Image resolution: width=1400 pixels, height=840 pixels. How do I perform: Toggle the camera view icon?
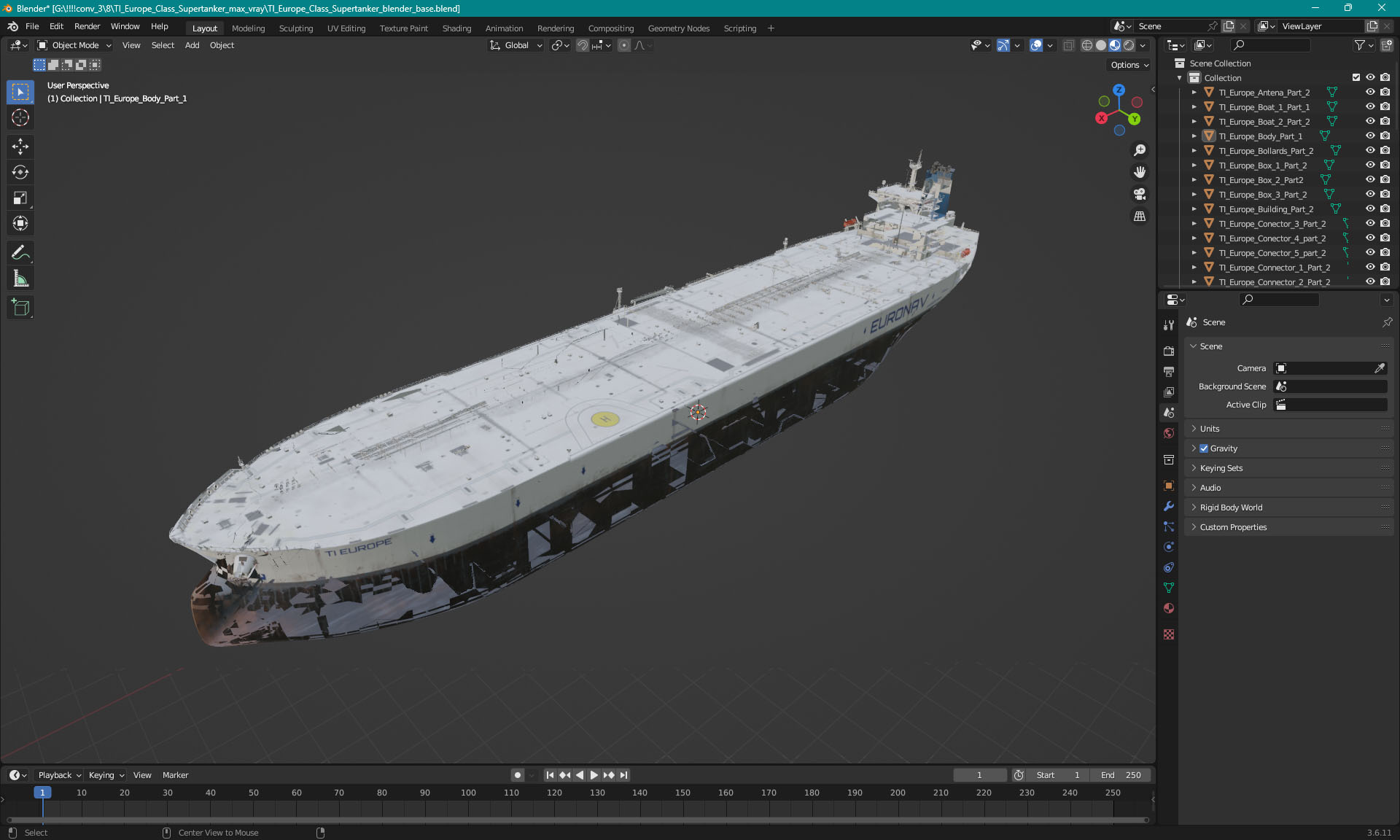pos(1139,194)
